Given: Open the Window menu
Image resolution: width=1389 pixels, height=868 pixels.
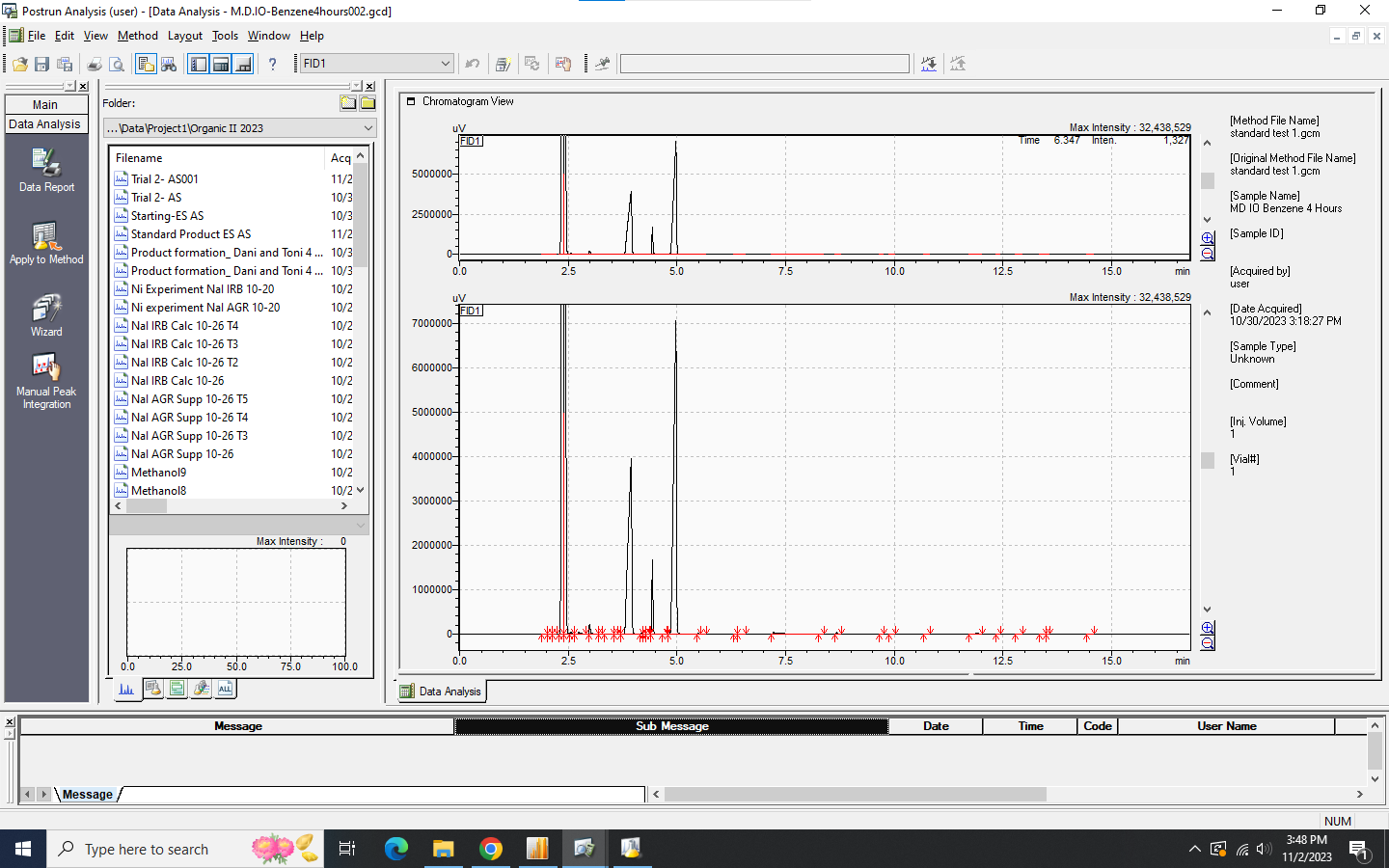Looking at the screenshot, I should click(x=269, y=36).
